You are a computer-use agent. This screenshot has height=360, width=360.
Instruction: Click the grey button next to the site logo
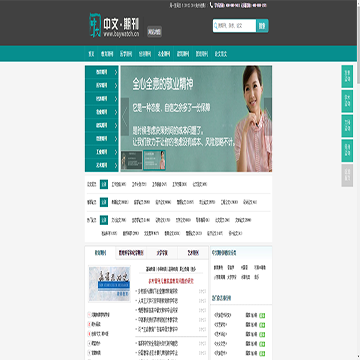point(154,32)
